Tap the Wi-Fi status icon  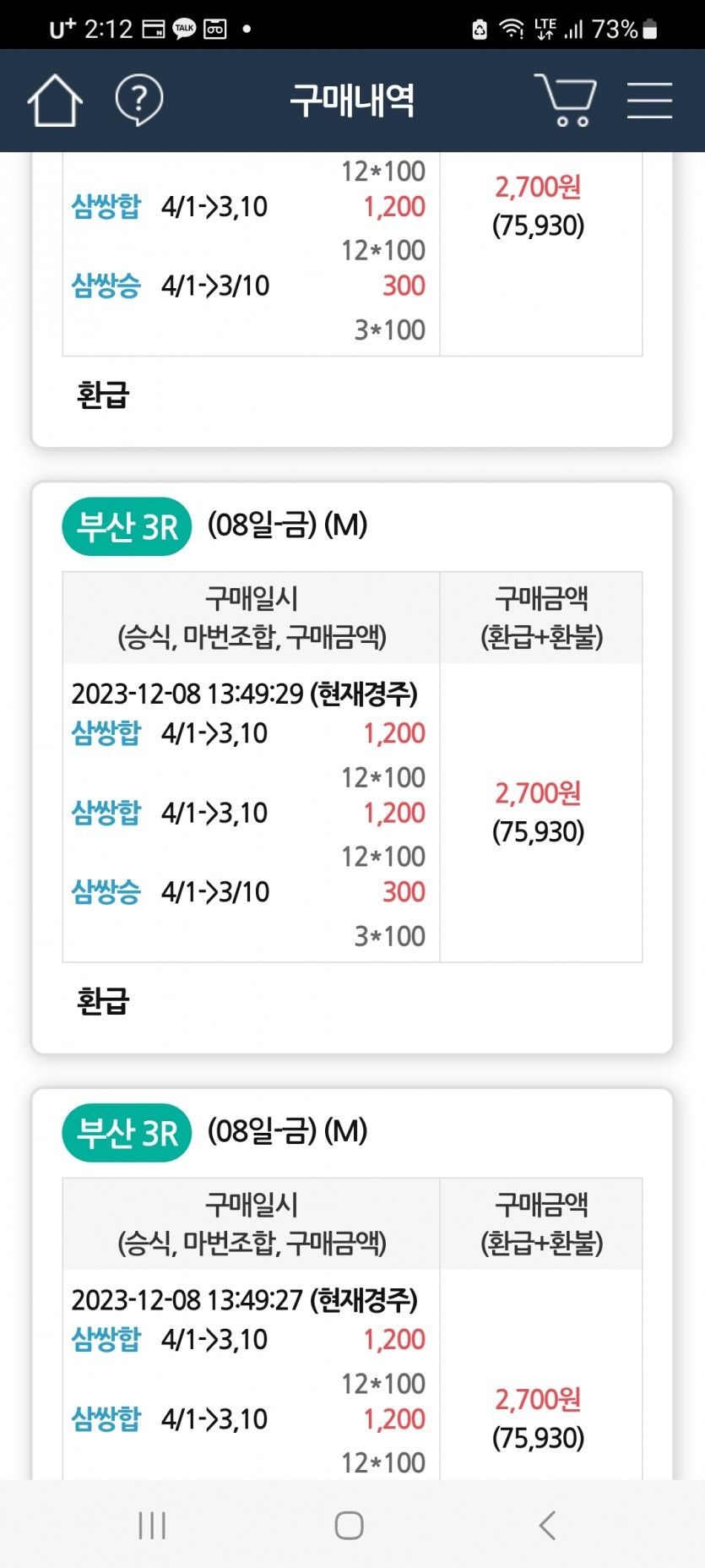click(512, 29)
